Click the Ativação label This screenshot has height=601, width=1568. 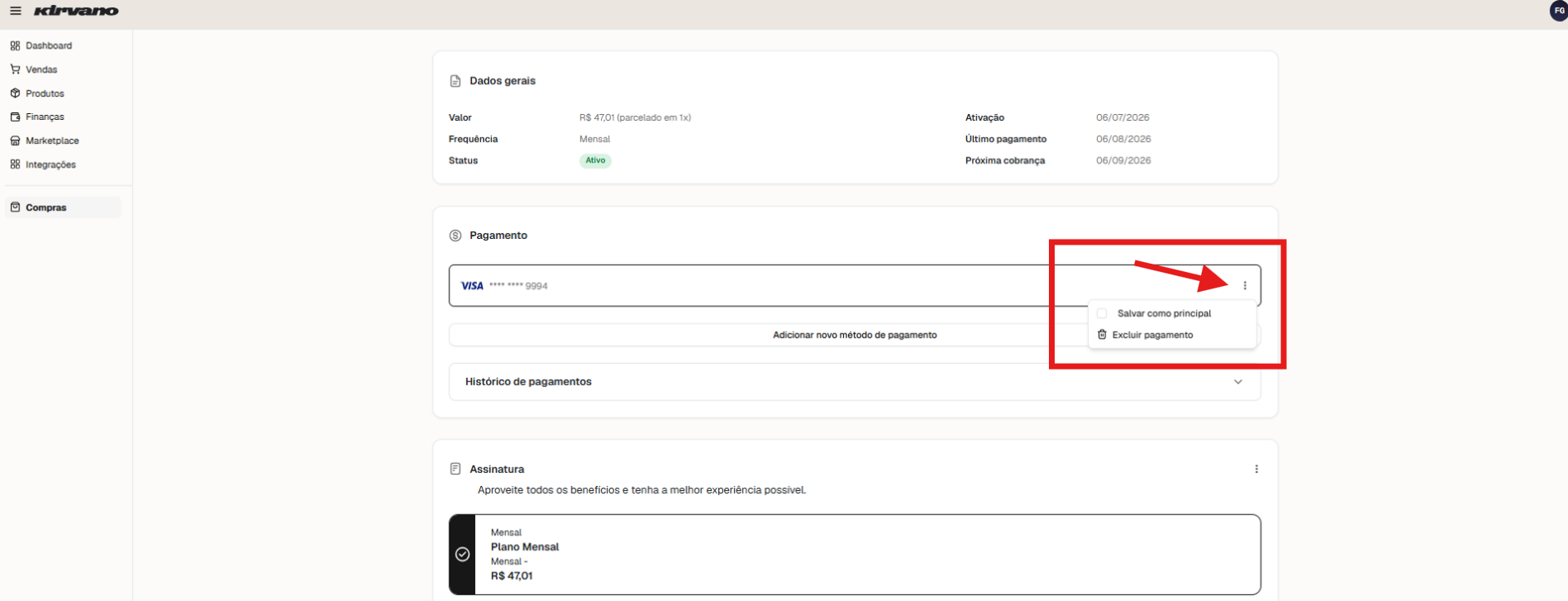984,117
